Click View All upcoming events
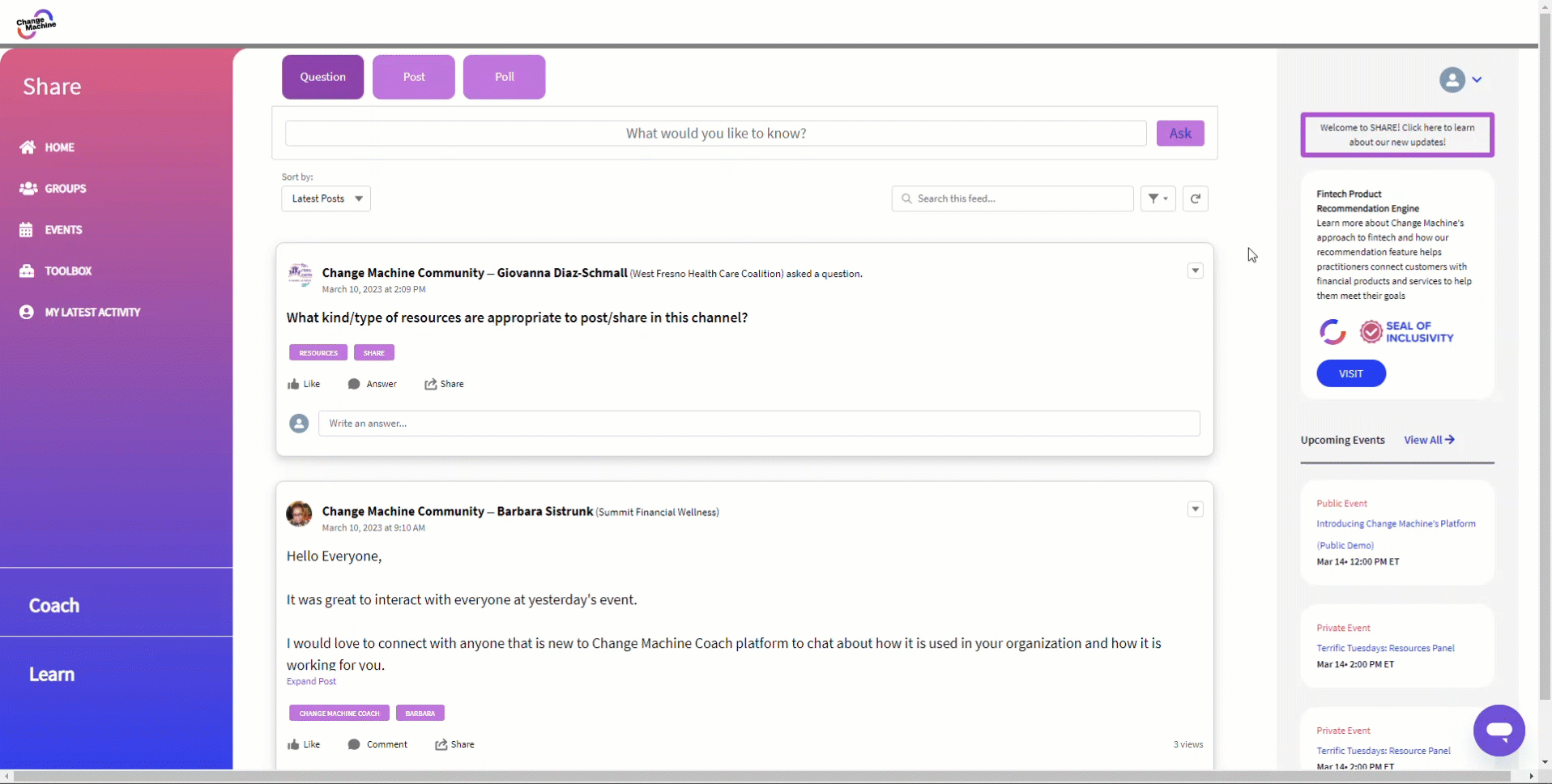The height and width of the screenshot is (784, 1552). click(1429, 440)
